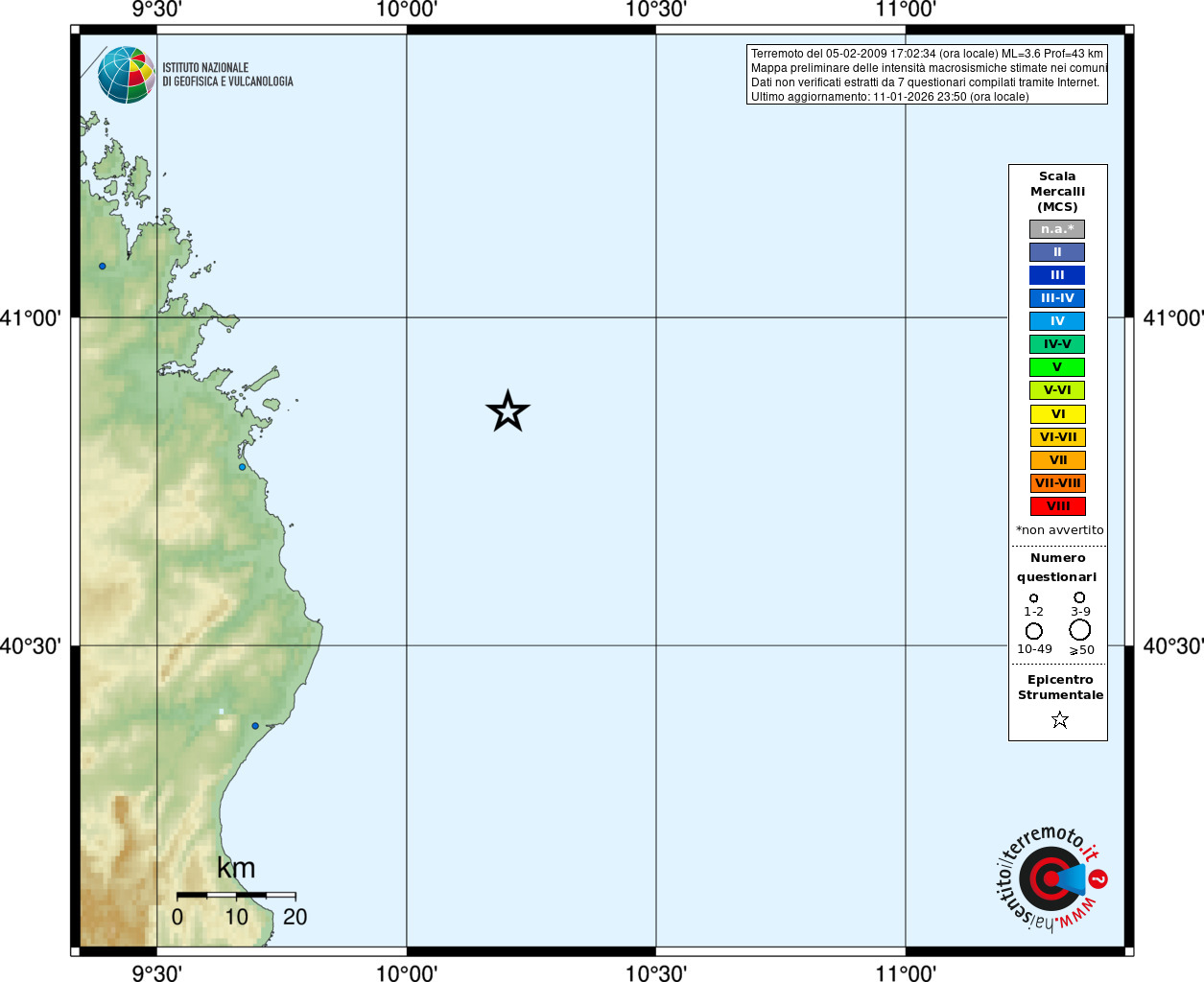Click the largest circle above the ≥50 label

pos(1080,630)
